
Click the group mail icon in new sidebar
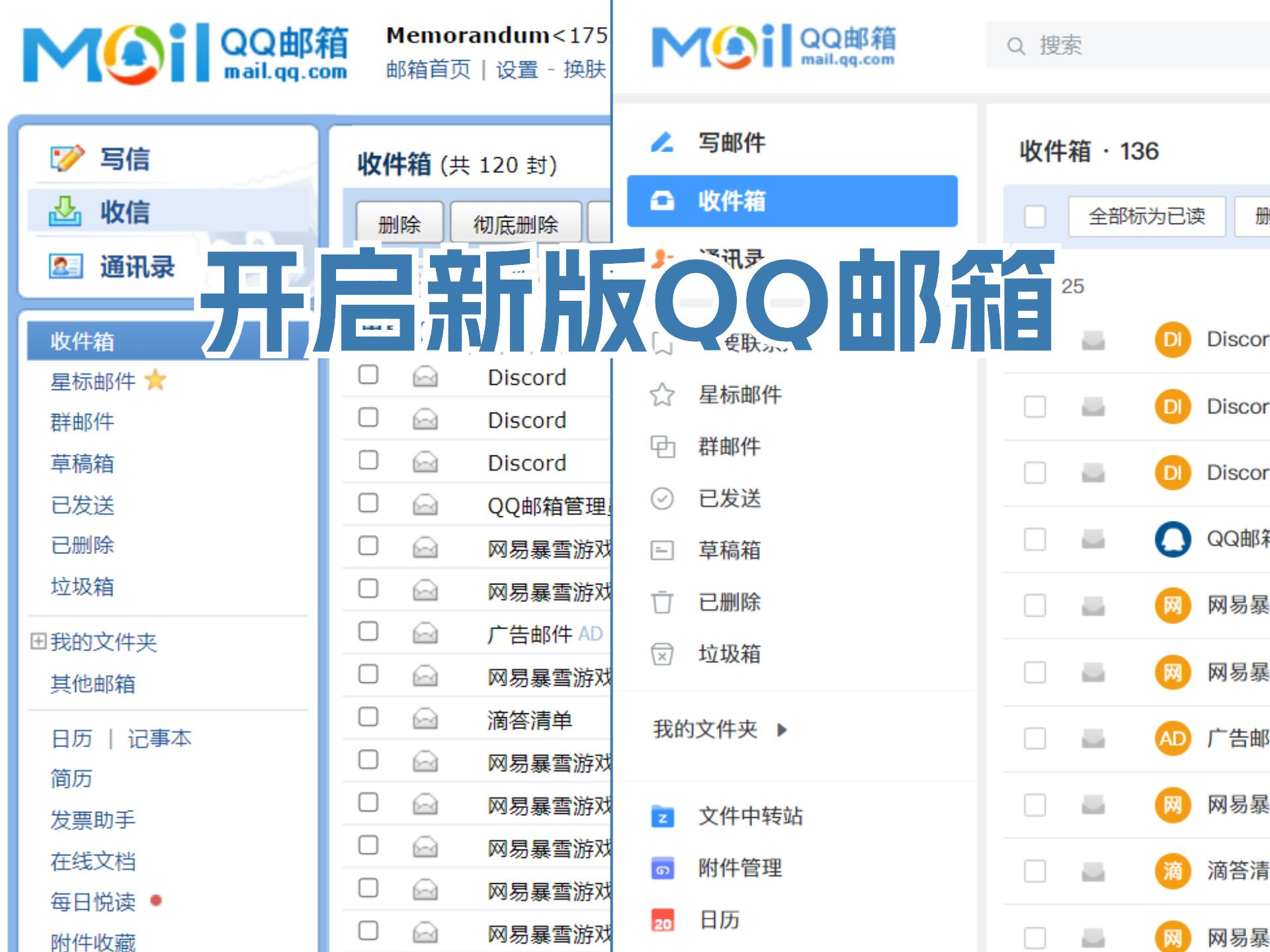pos(662,447)
